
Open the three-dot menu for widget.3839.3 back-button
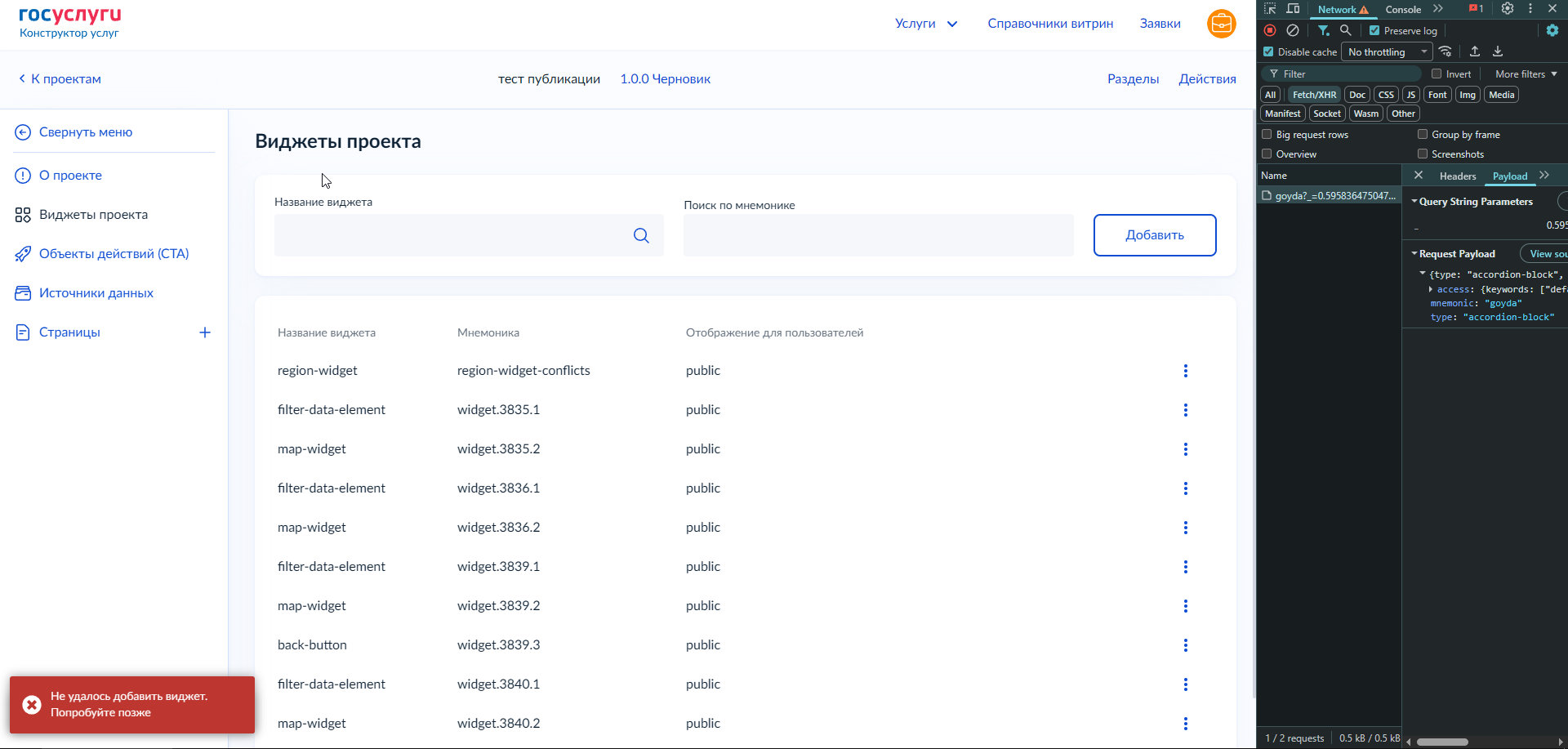1186,645
